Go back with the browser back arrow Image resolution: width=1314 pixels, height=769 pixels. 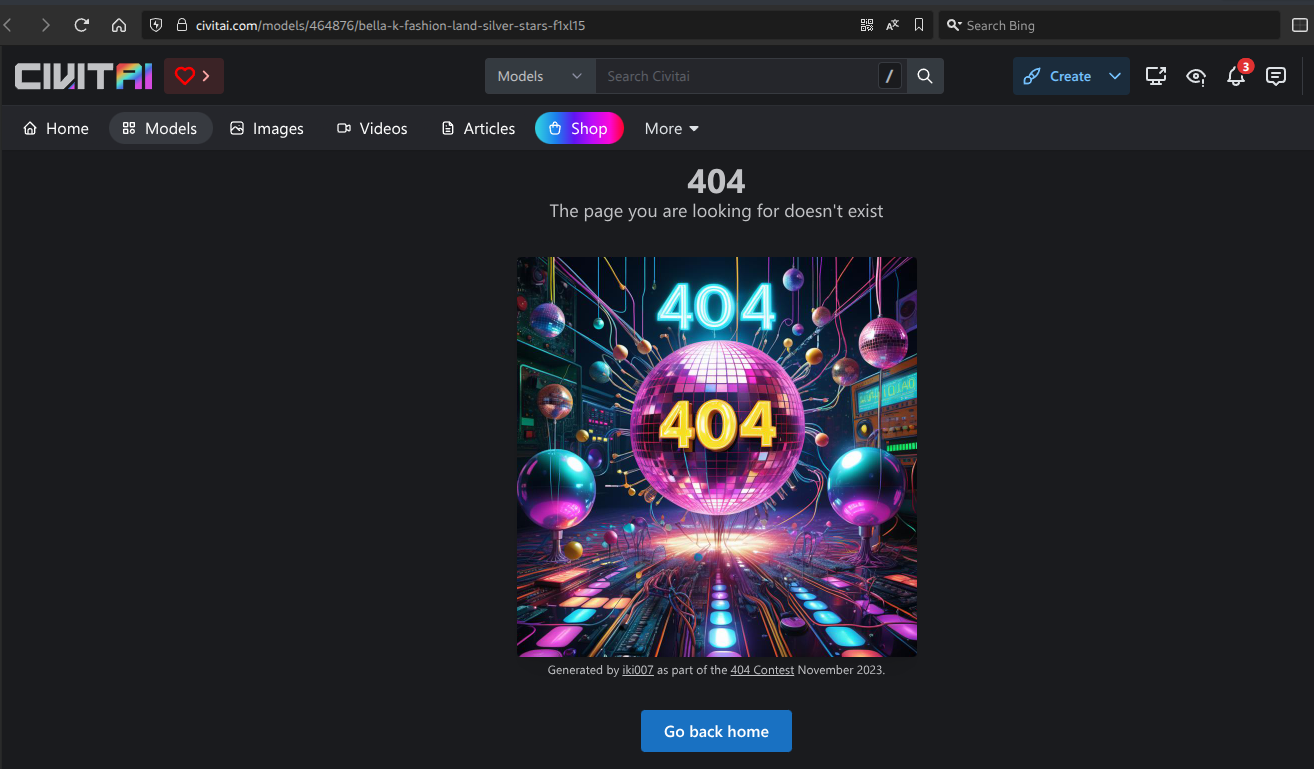point(8,25)
